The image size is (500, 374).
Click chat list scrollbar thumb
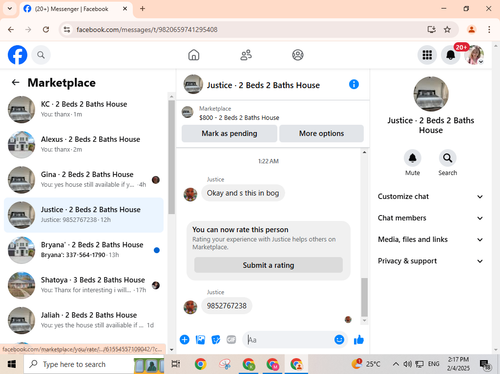[172, 157]
